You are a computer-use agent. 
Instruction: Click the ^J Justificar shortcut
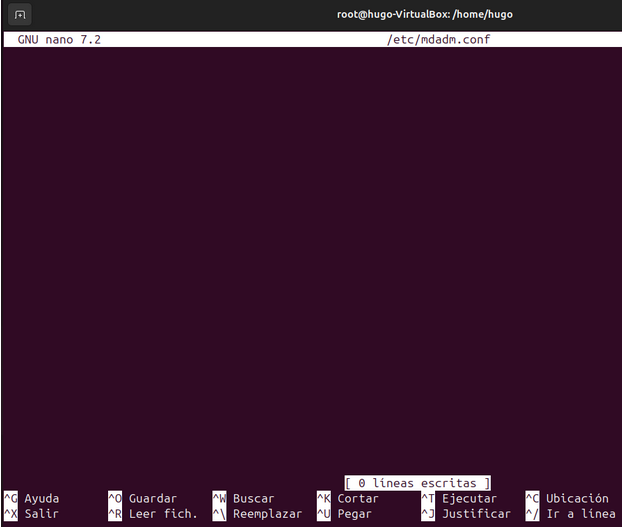click(465, 514)
